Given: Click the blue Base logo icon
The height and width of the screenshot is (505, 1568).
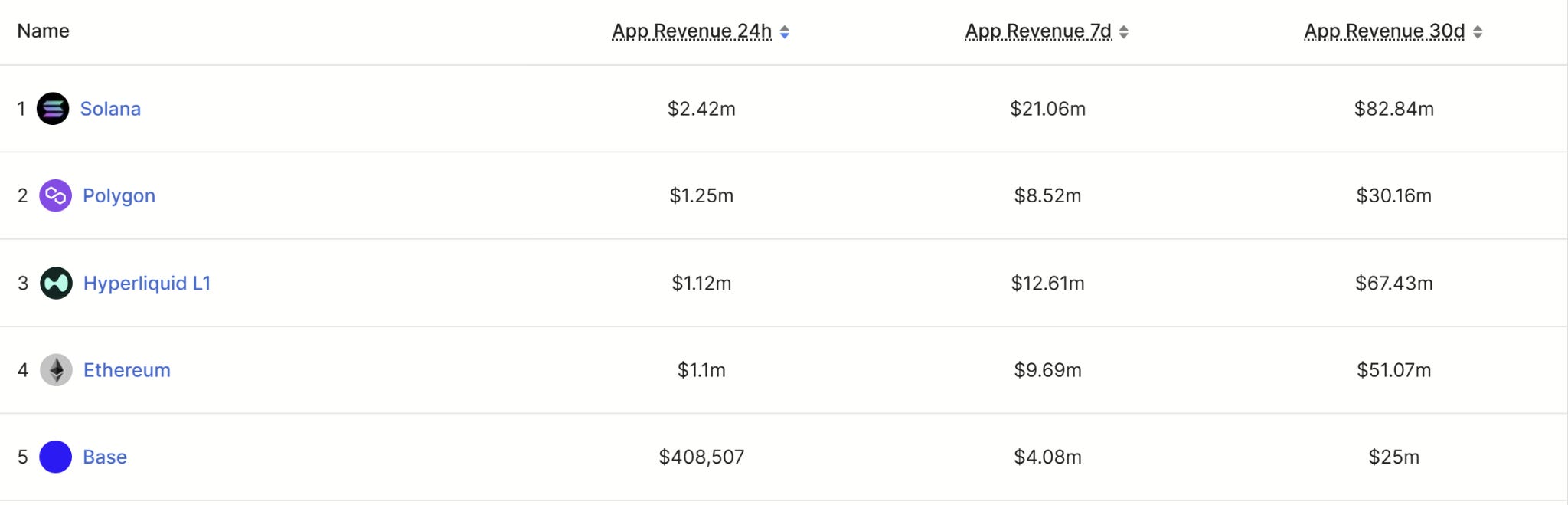Looking at the screenshot, I should tap(56, 457).
